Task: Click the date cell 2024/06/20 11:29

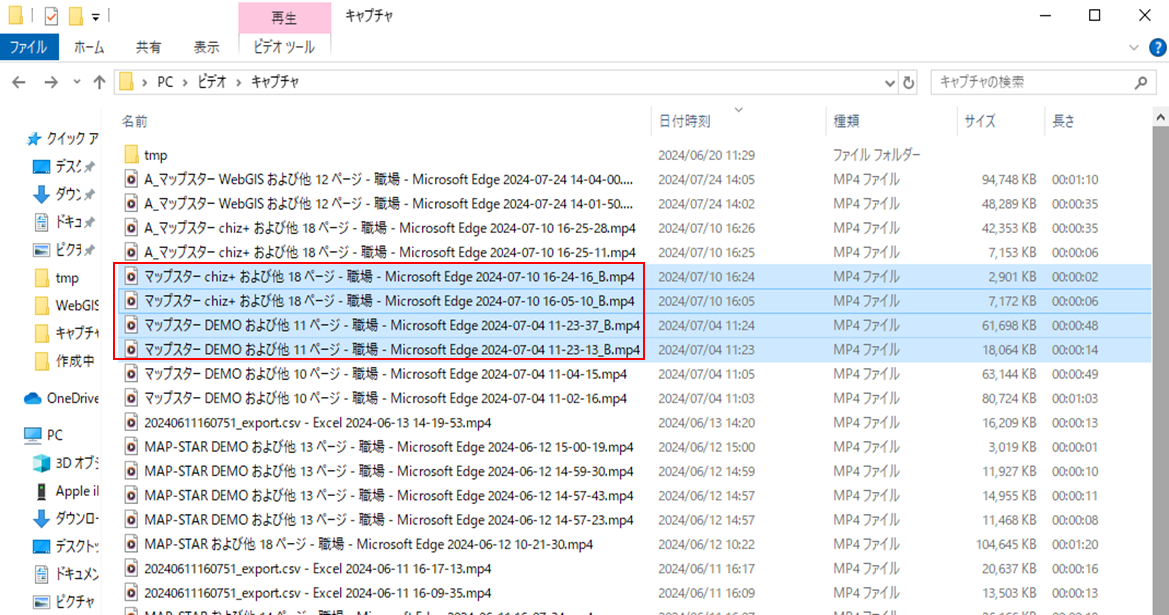Action: tap(706, 155)
